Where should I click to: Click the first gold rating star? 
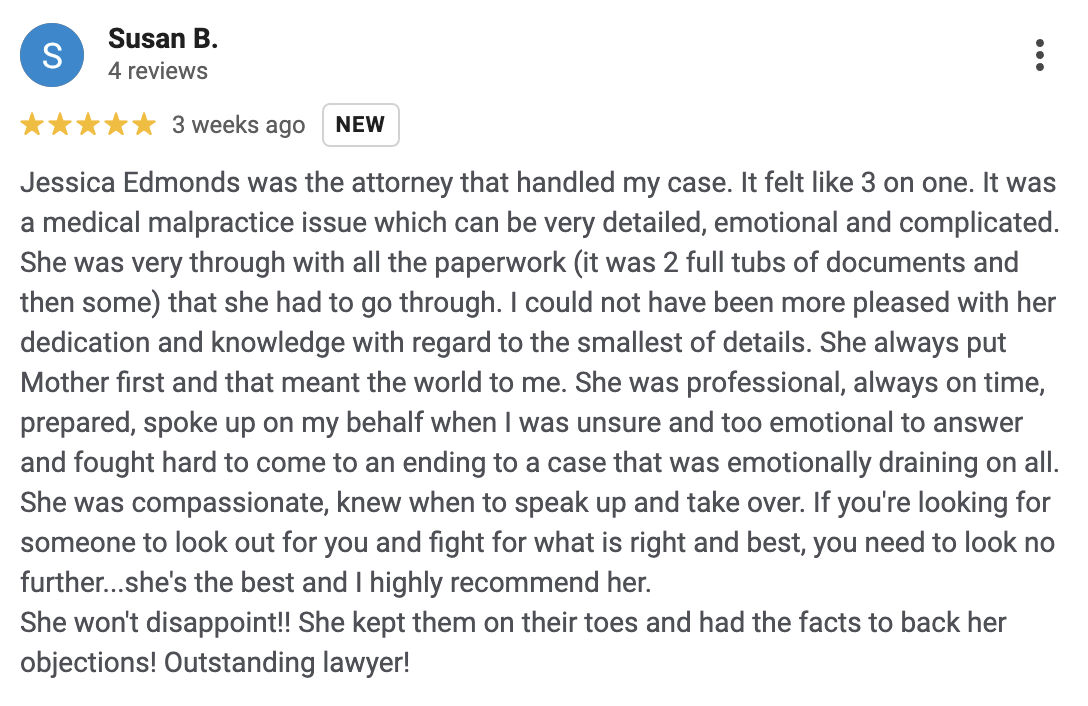[32, 125]
